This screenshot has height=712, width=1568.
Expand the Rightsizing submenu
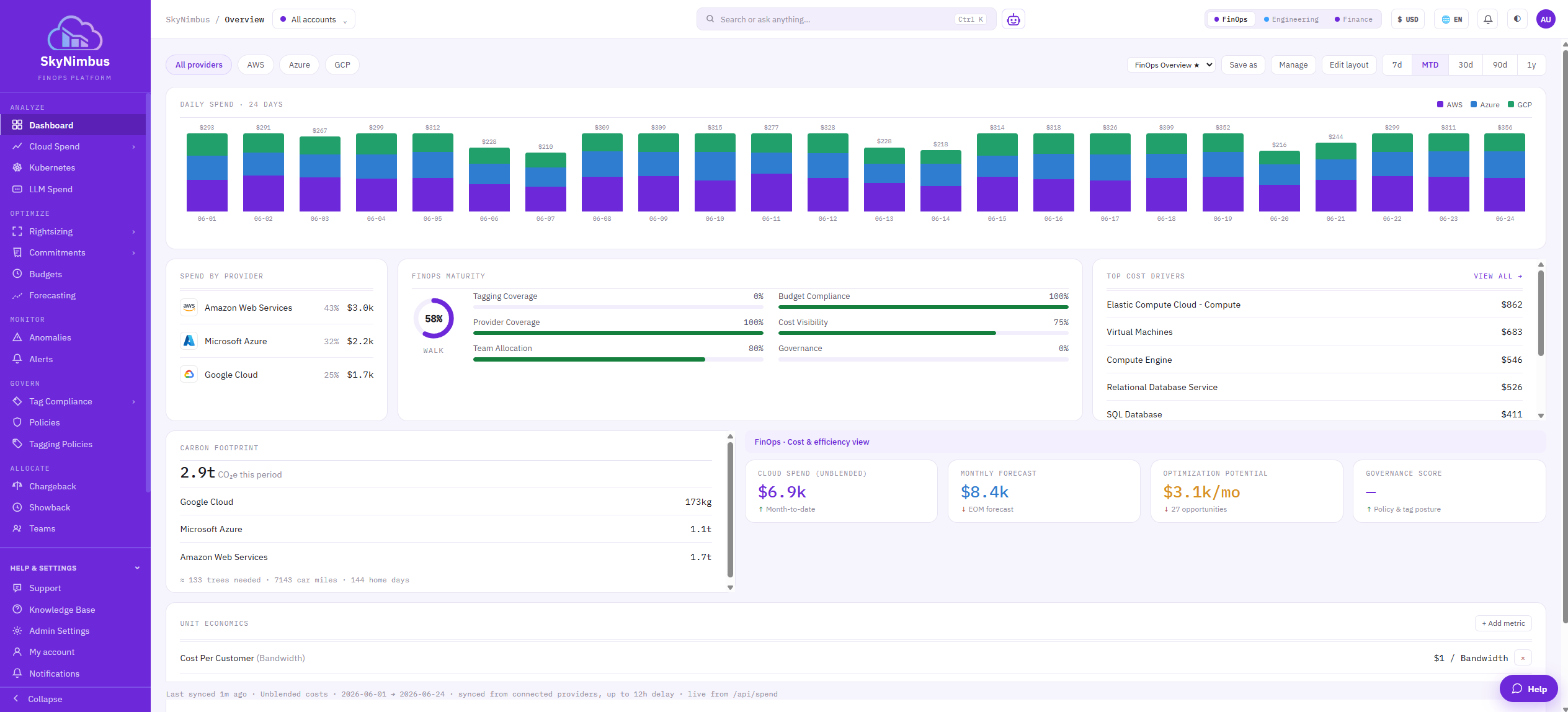133,231
